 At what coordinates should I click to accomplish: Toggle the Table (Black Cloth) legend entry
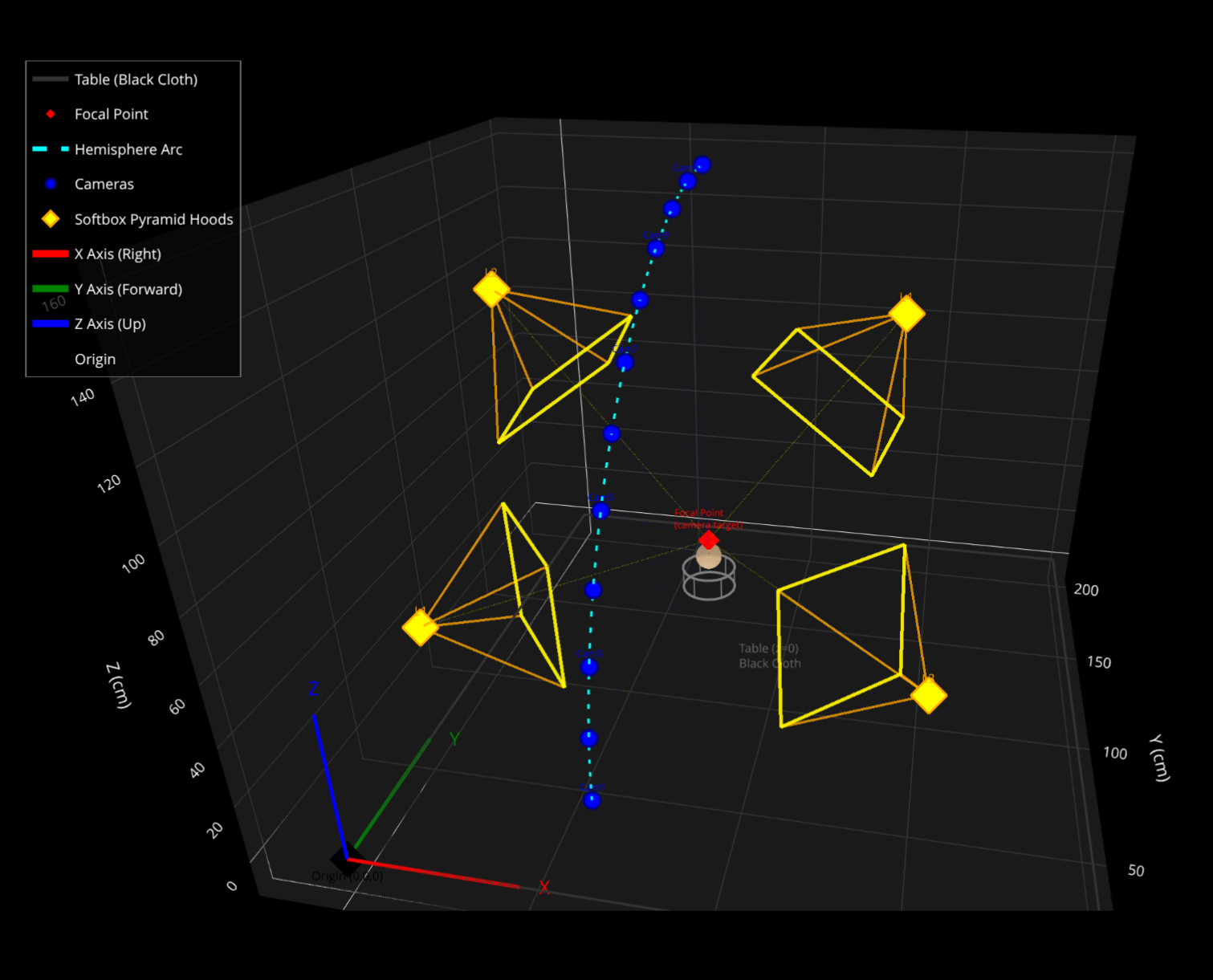(x=133, y=79)
